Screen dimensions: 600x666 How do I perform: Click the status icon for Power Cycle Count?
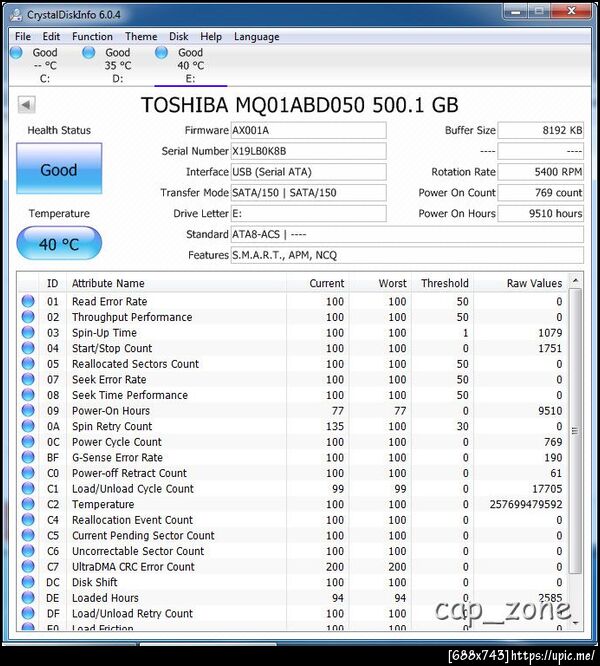pyautogui.click(x=28, y=442)
